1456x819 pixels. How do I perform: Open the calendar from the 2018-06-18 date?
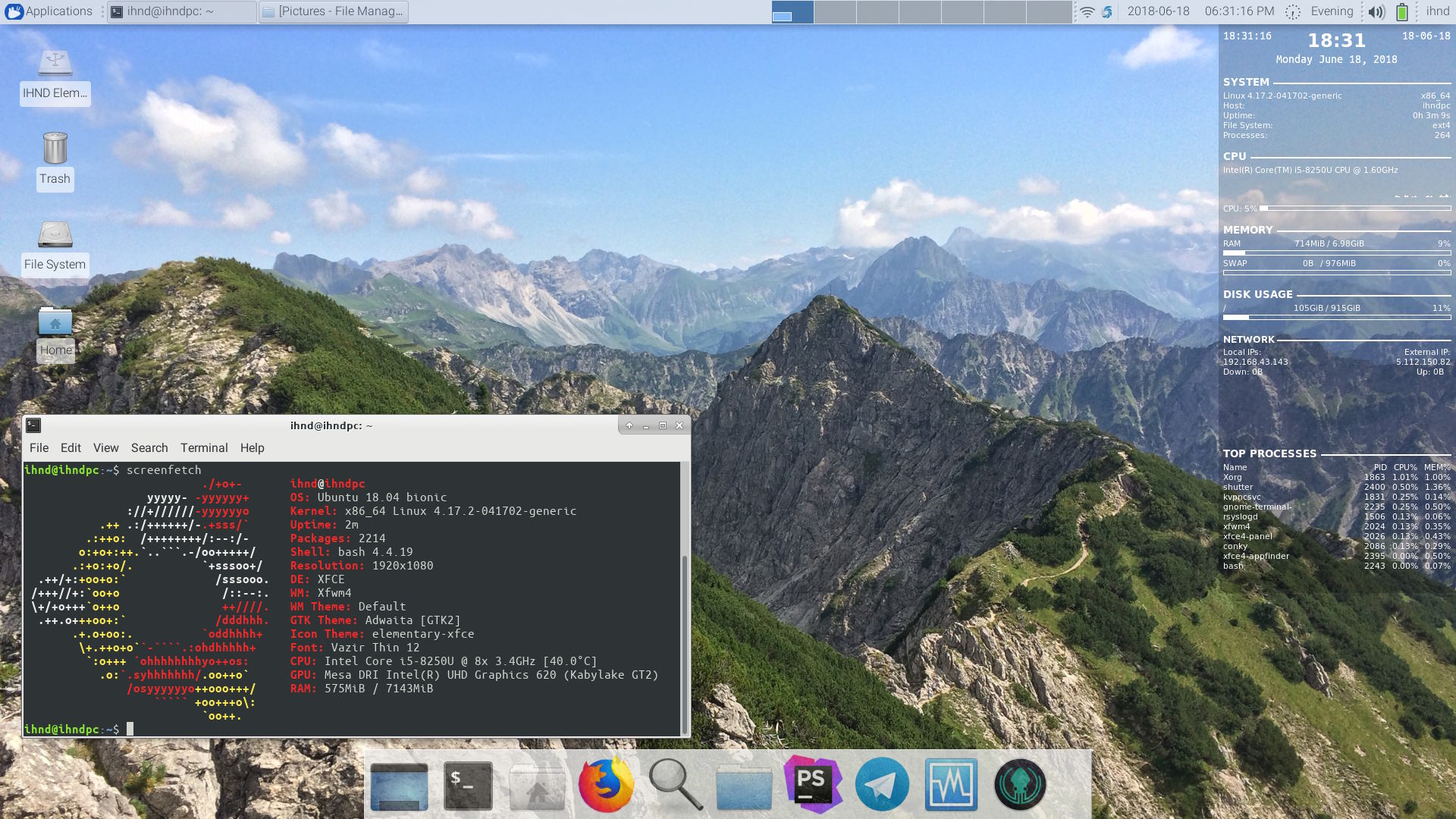1158,11
